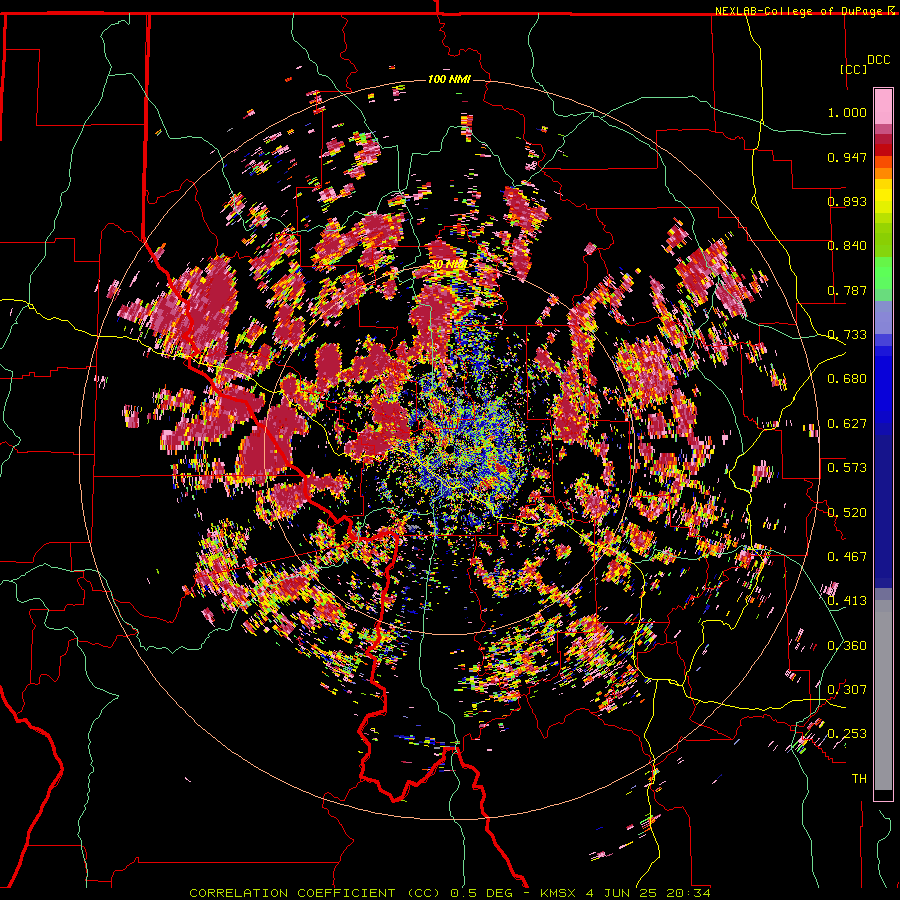Click the 0.467 scale value

pyautogui.click(x=847, y=557)
